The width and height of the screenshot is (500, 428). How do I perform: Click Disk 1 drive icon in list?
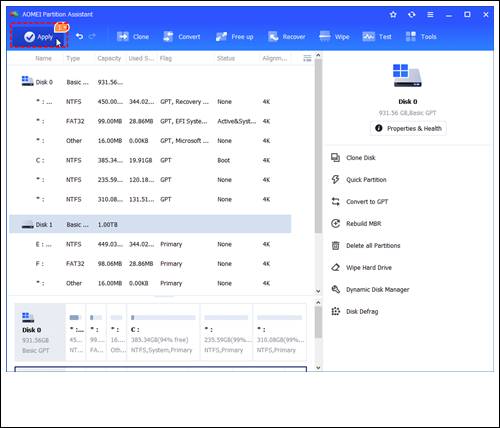(x=27, y=225)
